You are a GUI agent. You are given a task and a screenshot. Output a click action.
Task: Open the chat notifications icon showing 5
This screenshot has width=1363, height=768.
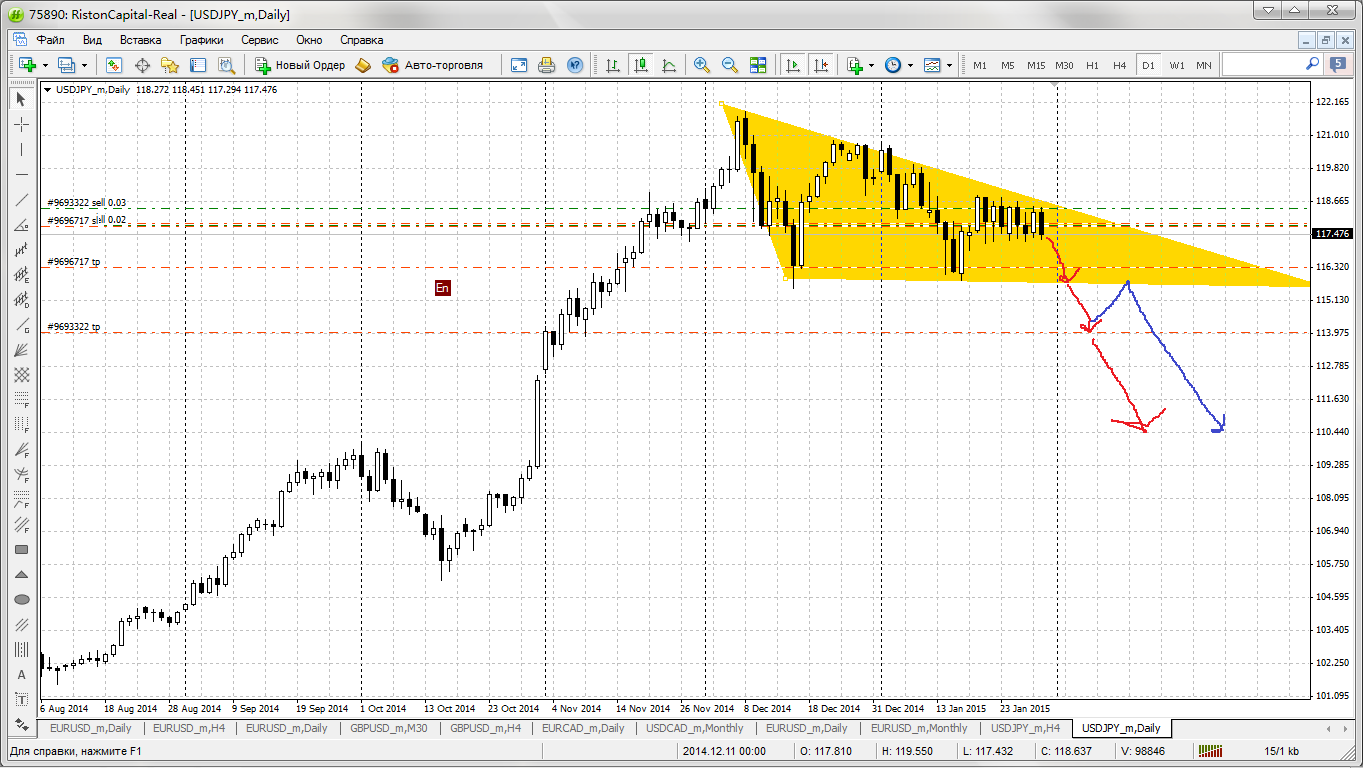(1338, 64)
